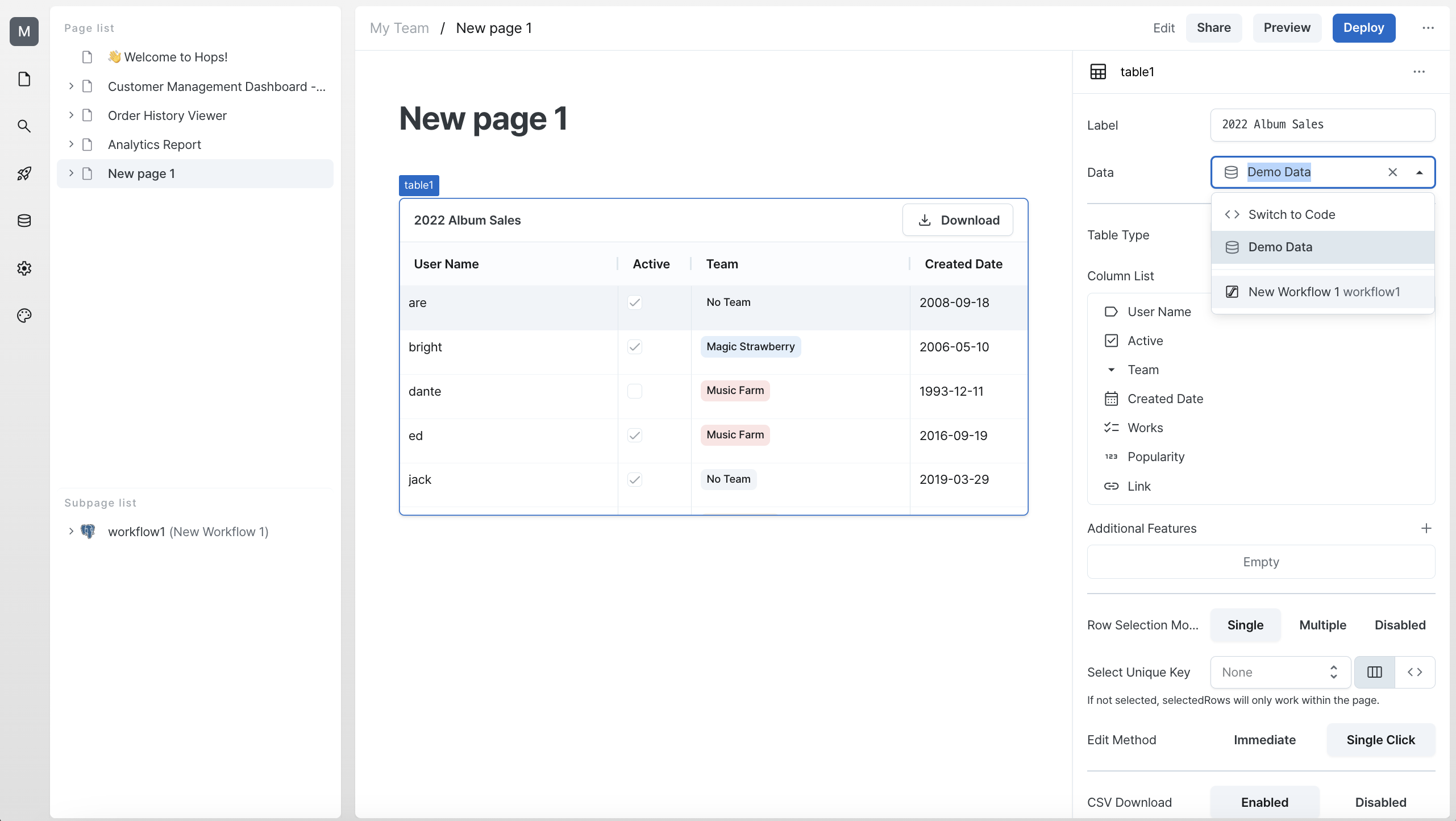Click the User Name column type icon
1456x821 pixels.
[1111, 312]
